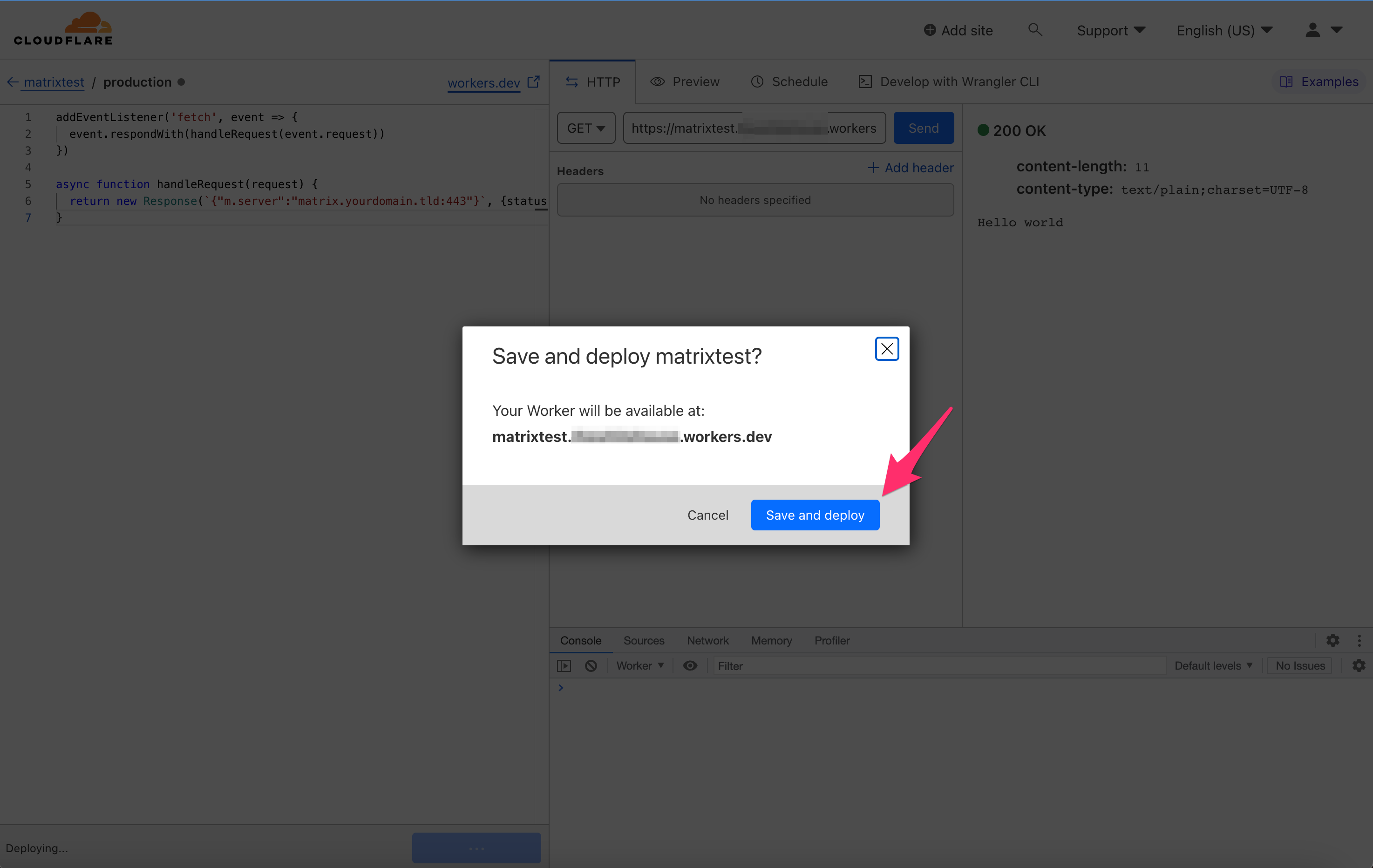Open the DevTools three-dot menu
This screenshot has height=868, width=1373.
point(1359,641)
